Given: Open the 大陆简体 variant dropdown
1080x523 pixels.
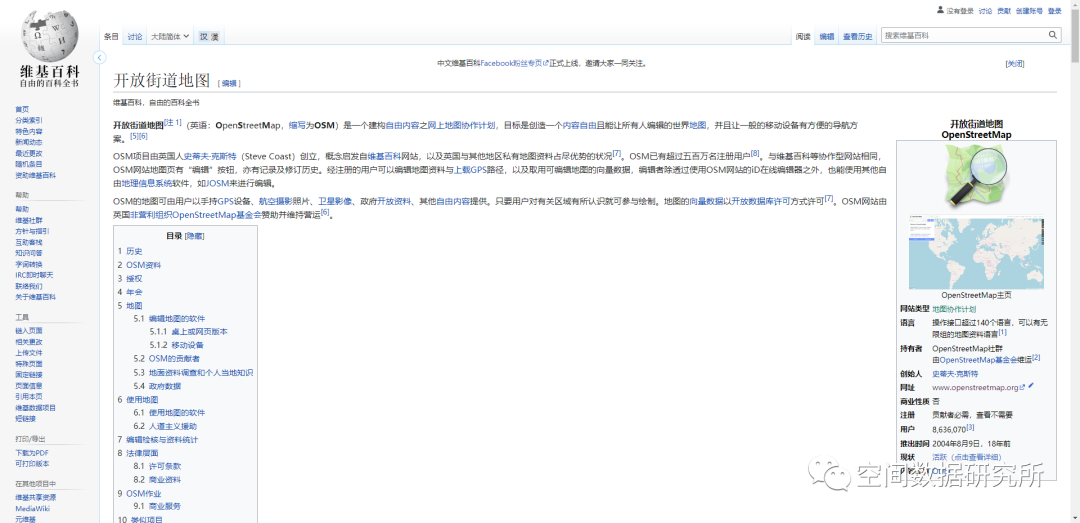Looking at the screenshot, I should 170,37.
